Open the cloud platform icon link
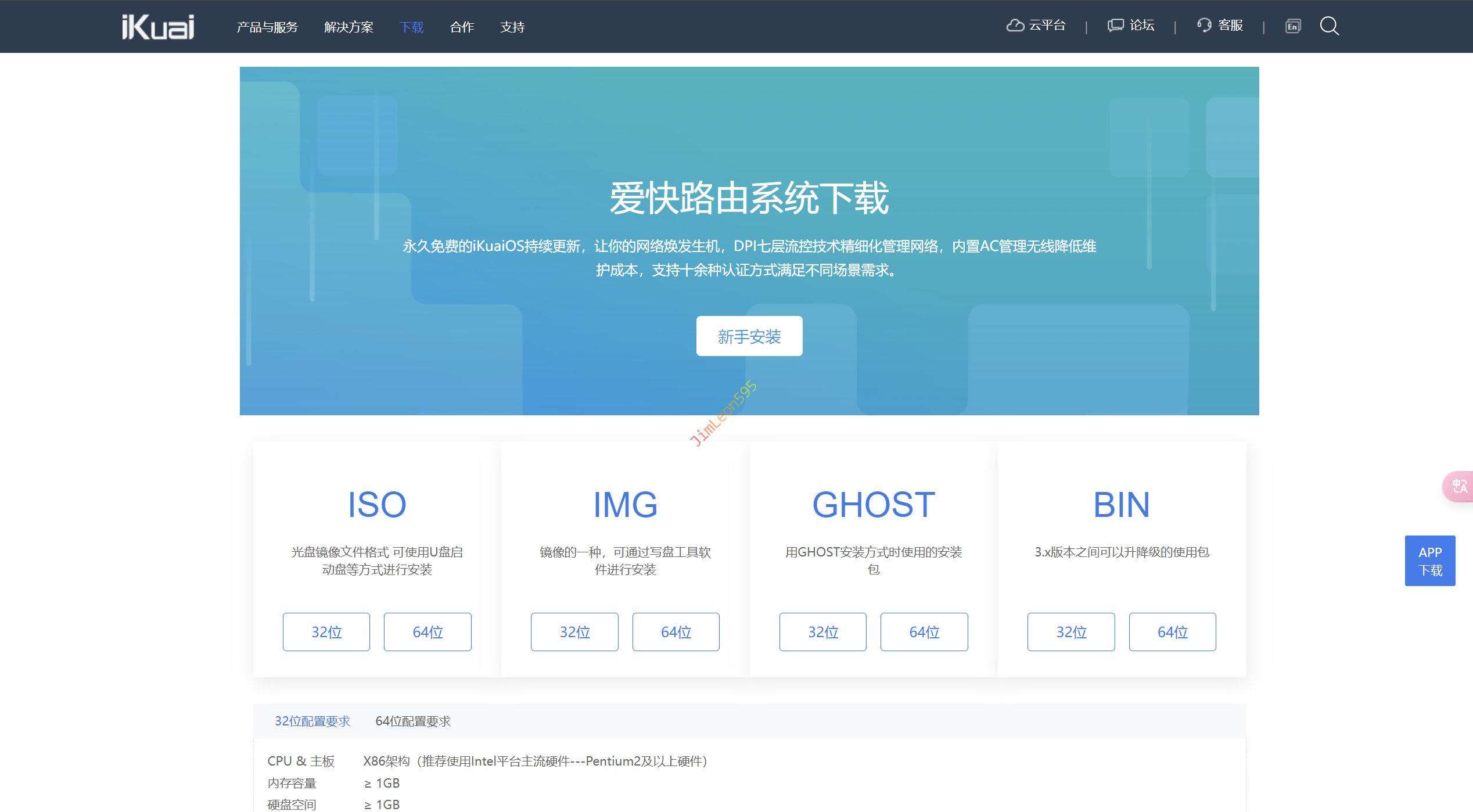This screenshot has height=812, width=1473. (1015, 26)
